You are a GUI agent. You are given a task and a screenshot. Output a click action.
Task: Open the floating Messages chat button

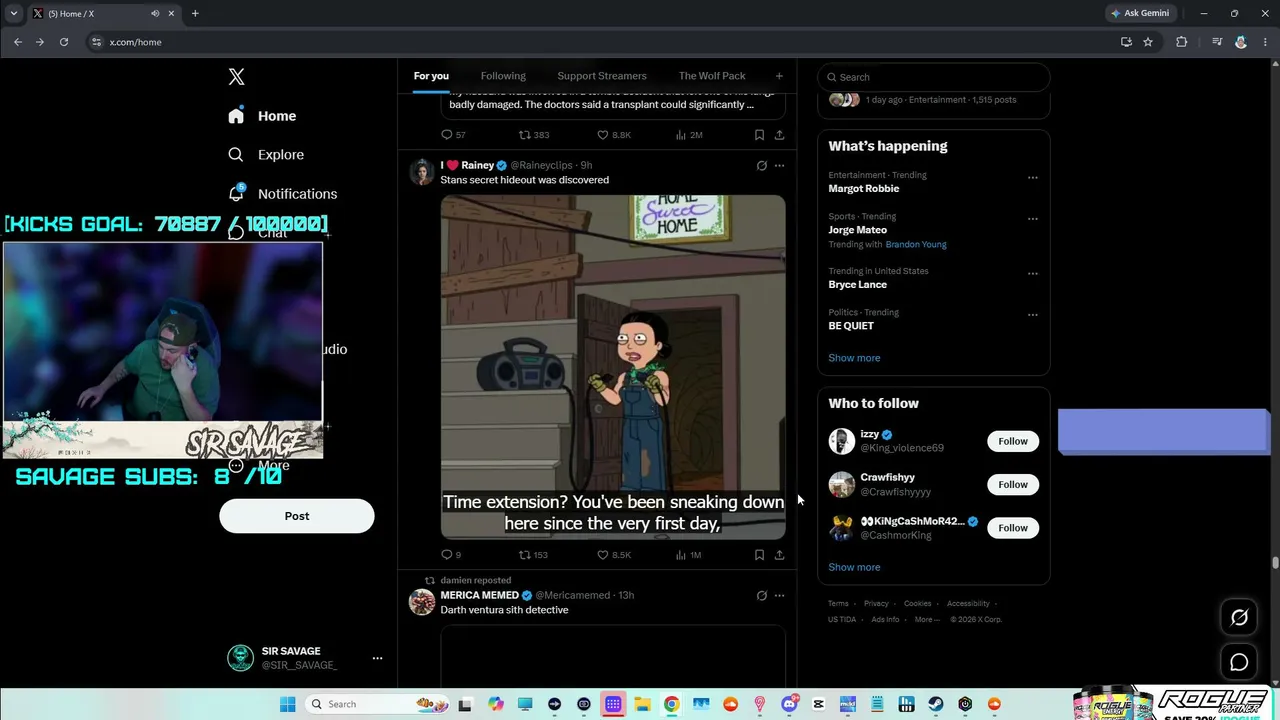(1239, 662)
